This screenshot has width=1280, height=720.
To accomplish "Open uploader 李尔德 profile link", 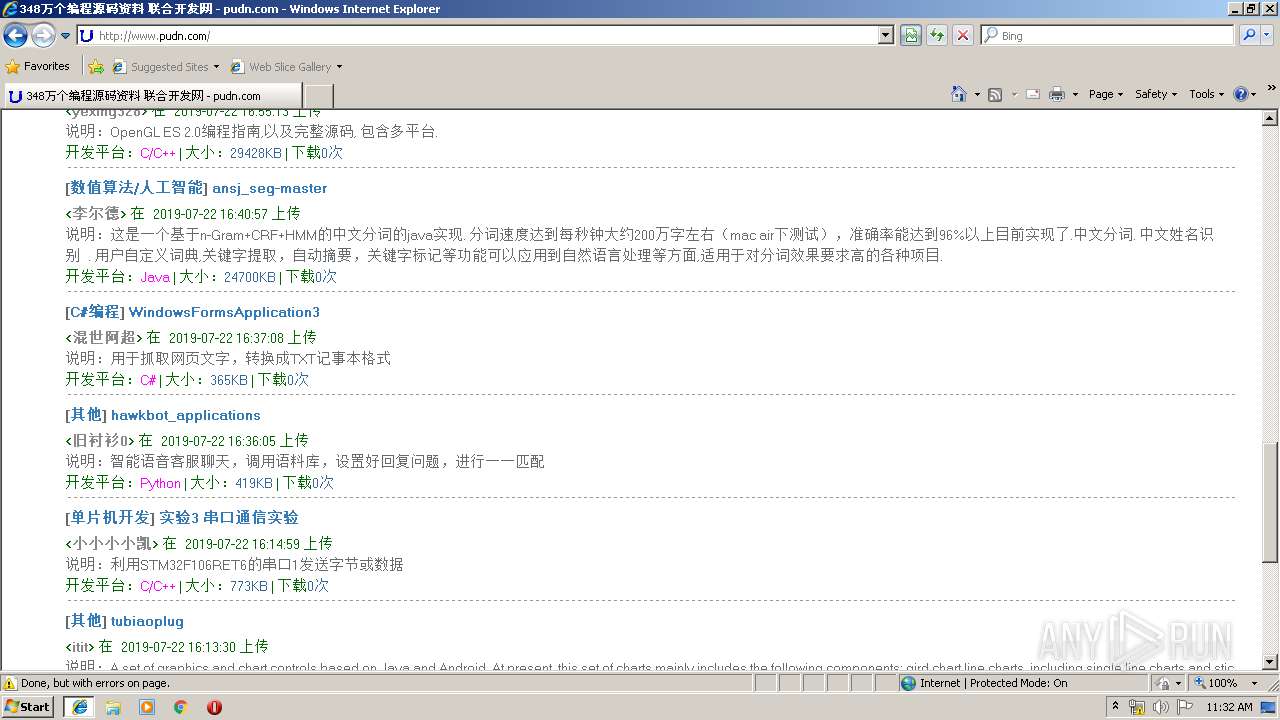I will point(96,213).
